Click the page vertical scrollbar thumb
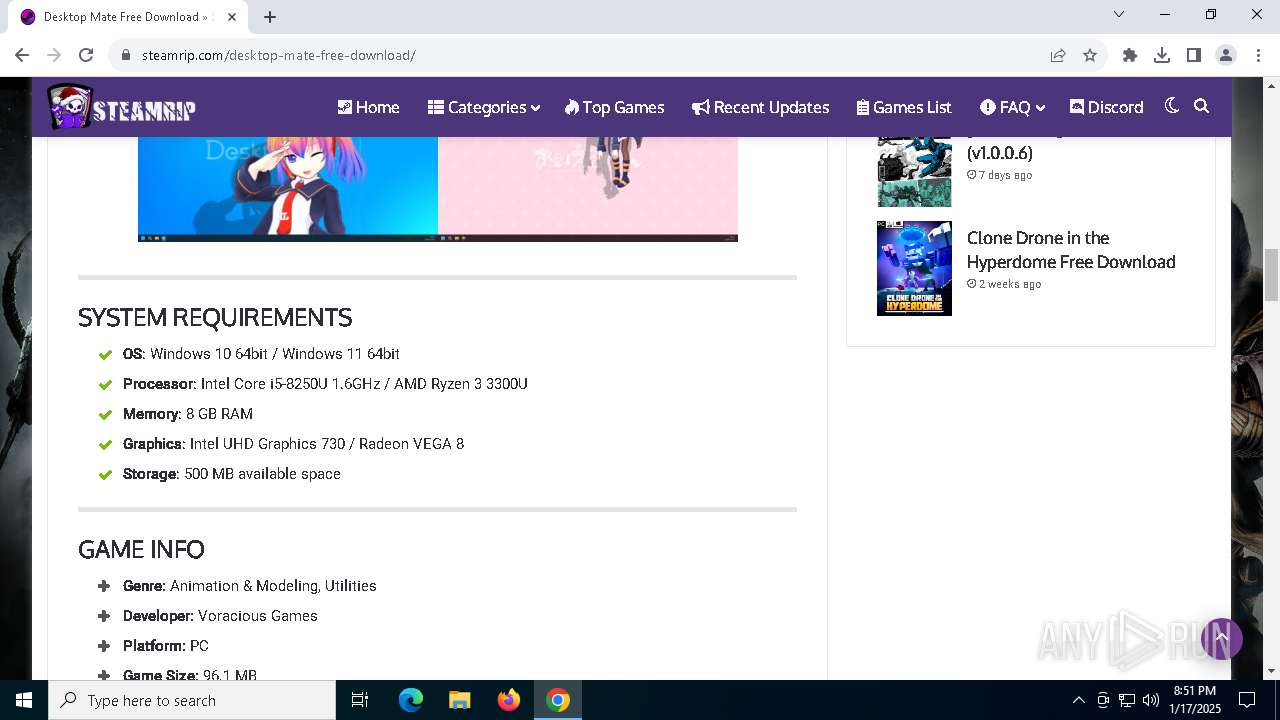The height and width of the screenshot is (720, 1280). point(1271,275)
